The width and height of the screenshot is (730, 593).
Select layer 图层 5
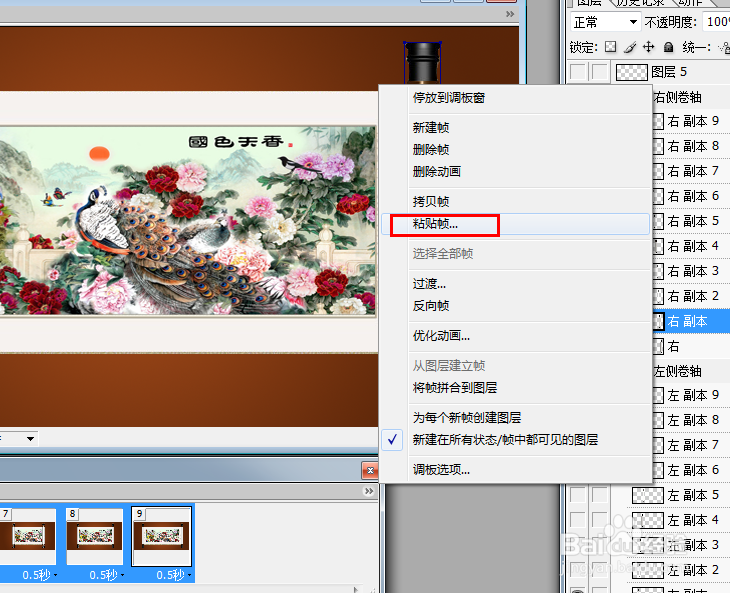[669, 72]
